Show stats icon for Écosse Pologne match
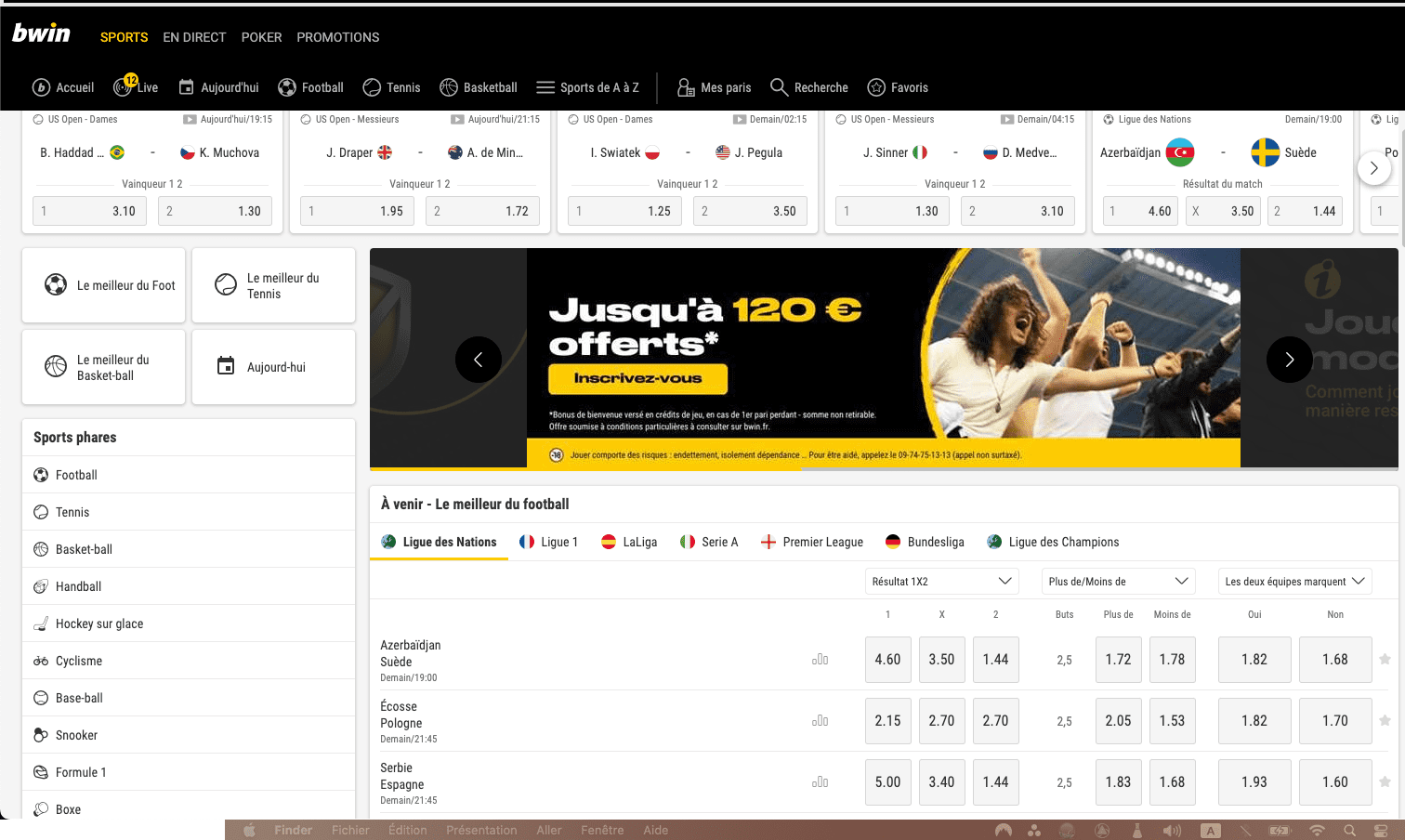 point(820,721)
